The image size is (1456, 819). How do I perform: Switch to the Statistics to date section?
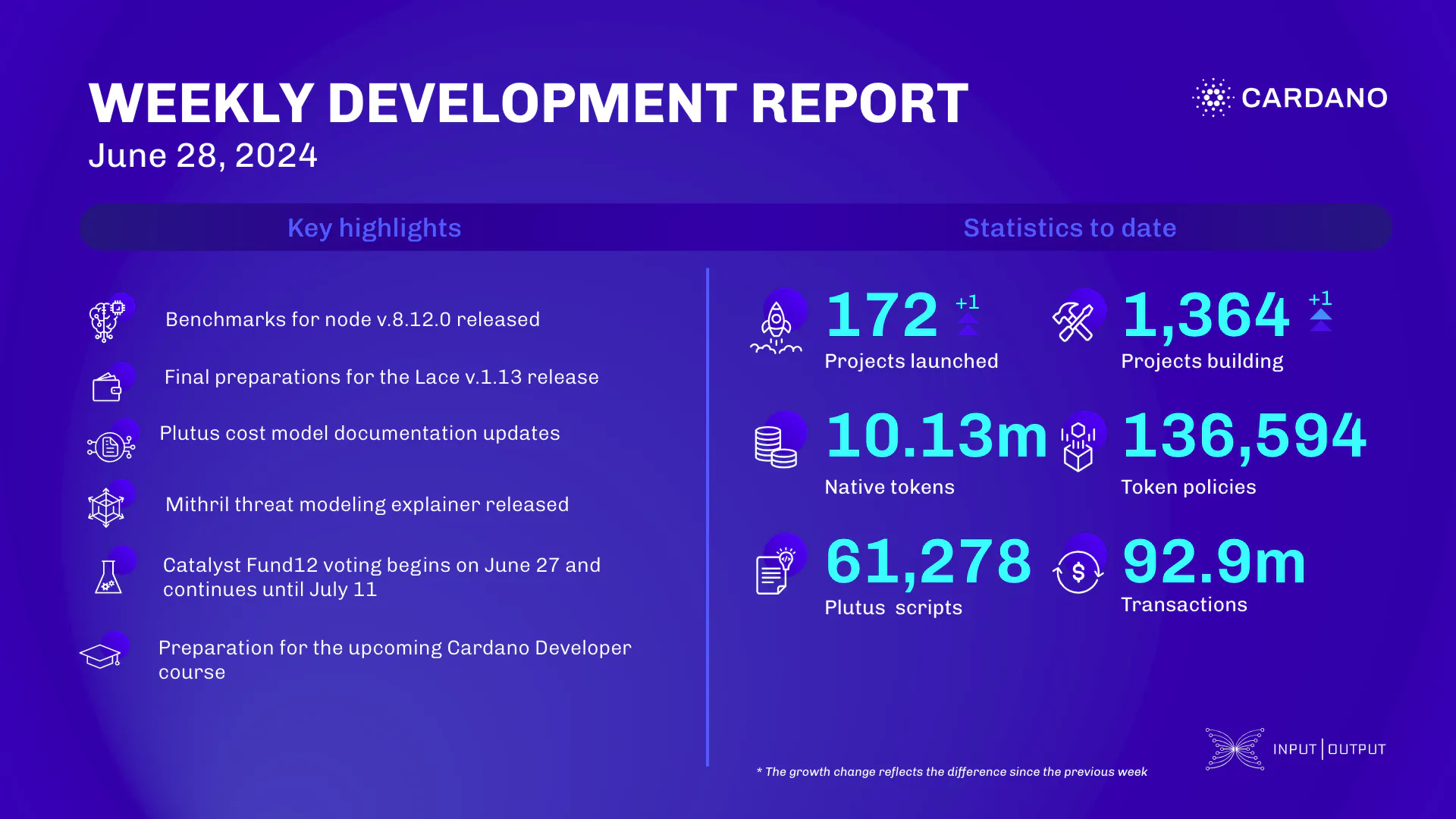(x=1069, y=227)
